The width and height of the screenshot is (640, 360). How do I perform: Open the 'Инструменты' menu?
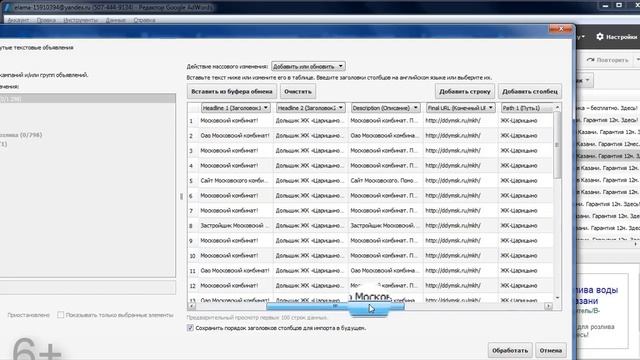click(x=80, y=20)
